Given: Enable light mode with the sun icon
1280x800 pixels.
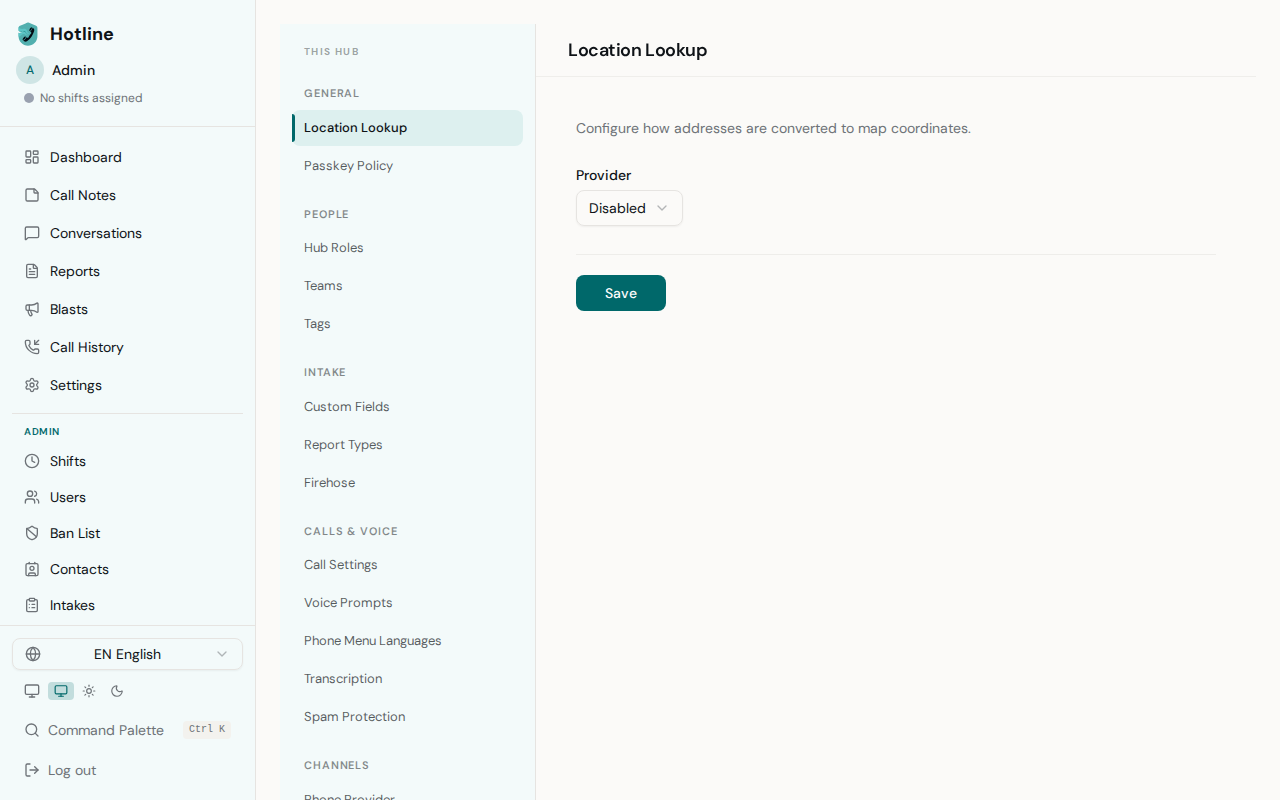Looking at the screenshot, I should click(x=89, y=690).
